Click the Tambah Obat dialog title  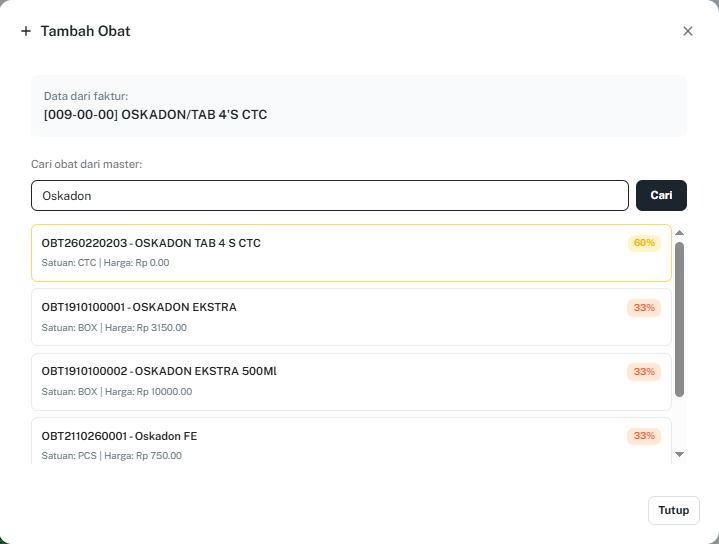[x=86, y=31]
